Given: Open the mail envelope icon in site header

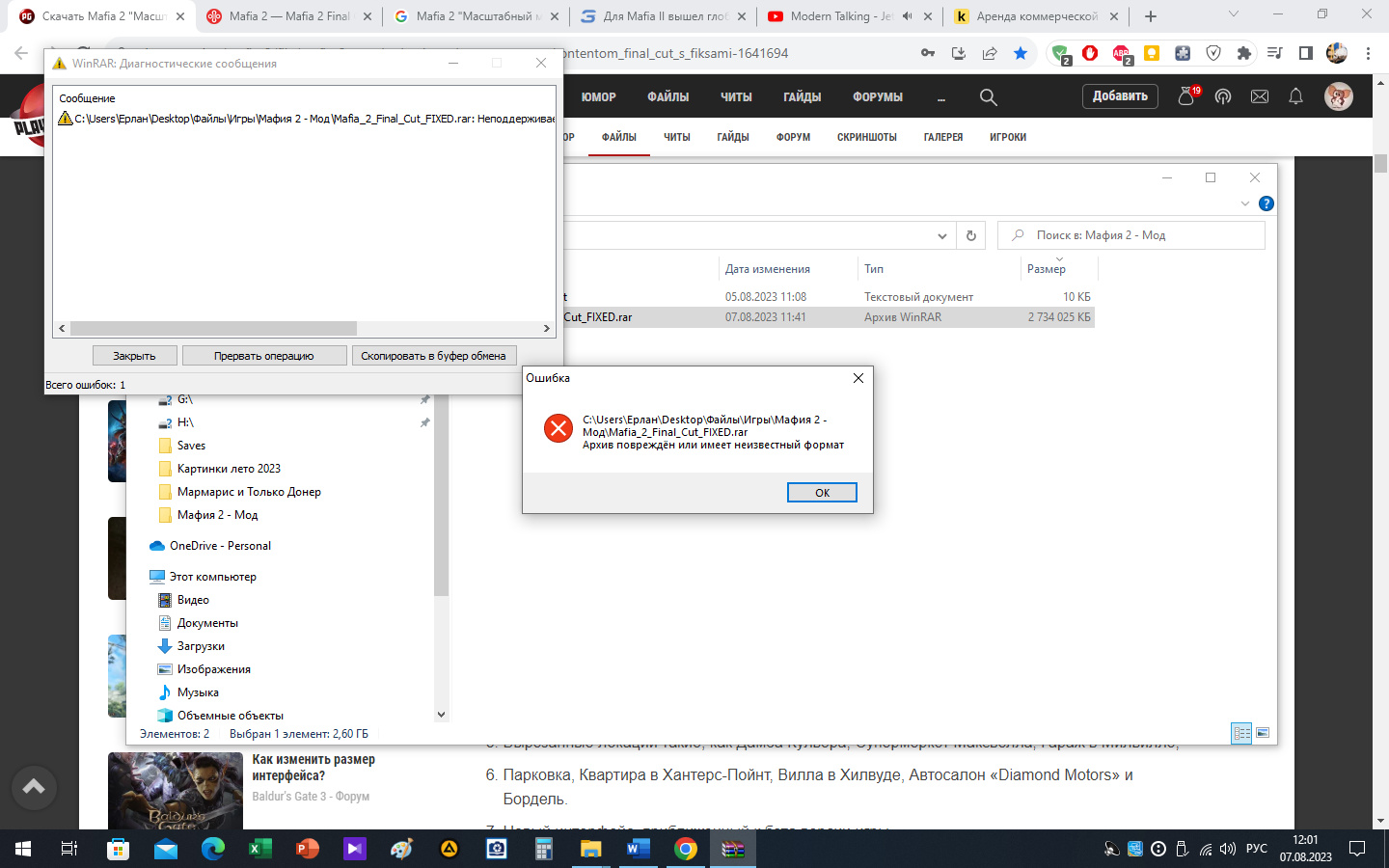Looking at the screenshot, I should pos(1260,96).
